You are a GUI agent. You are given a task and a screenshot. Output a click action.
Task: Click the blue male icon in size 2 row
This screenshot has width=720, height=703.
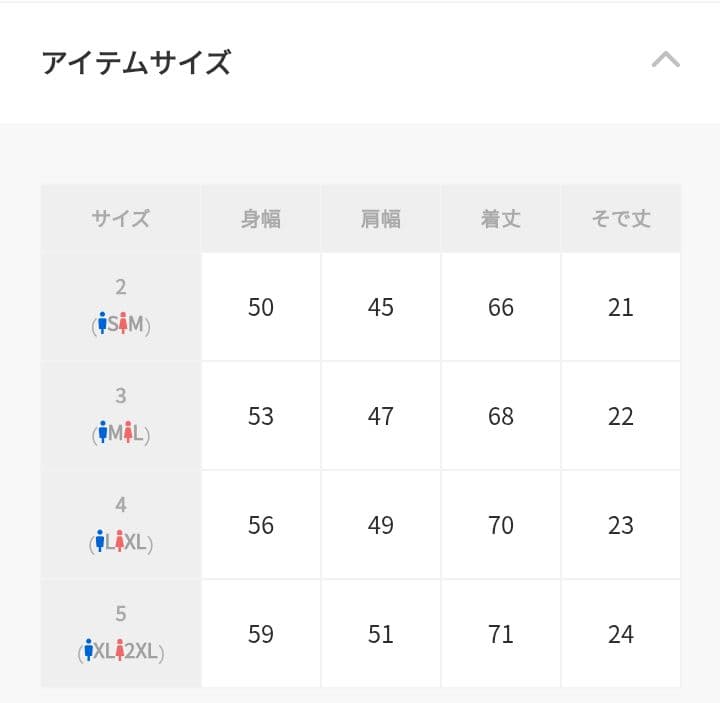102,323
